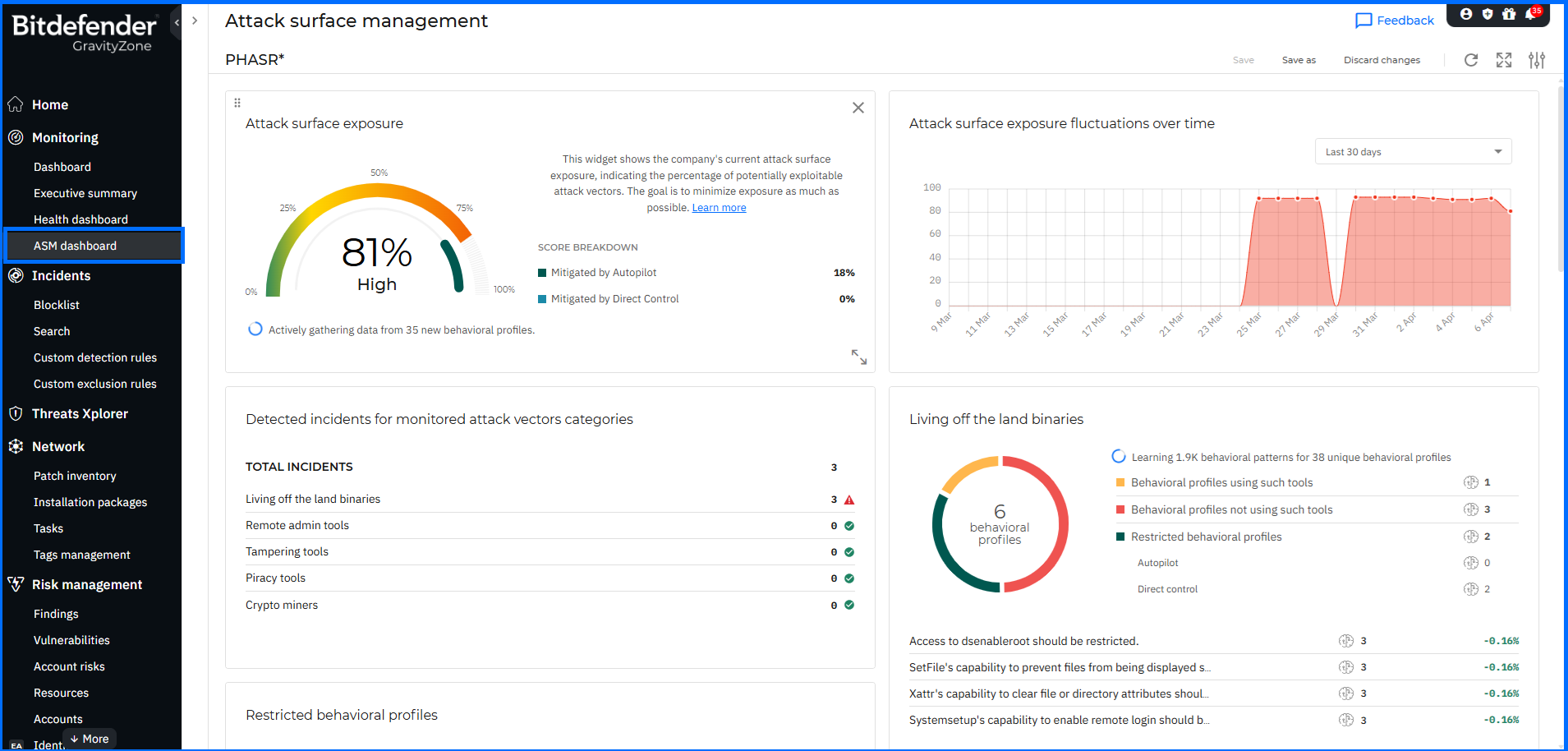Click the shield plus icon in header
This screenshot has width=1568, height=751.
[x=1488, y=14]
